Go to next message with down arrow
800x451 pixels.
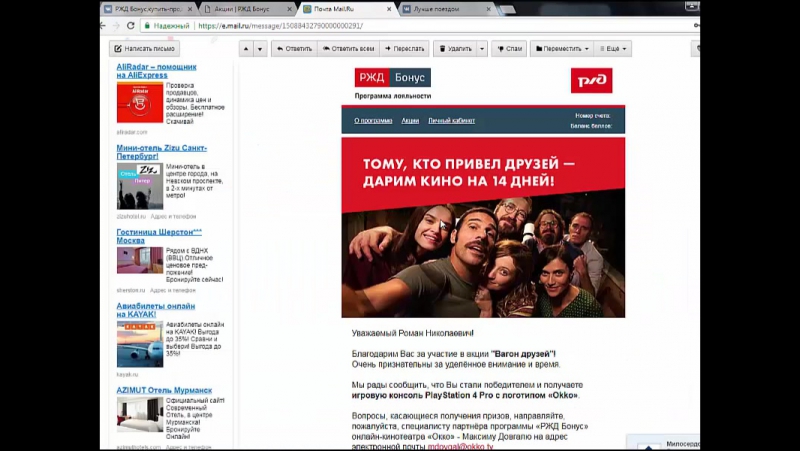[260, 48]
